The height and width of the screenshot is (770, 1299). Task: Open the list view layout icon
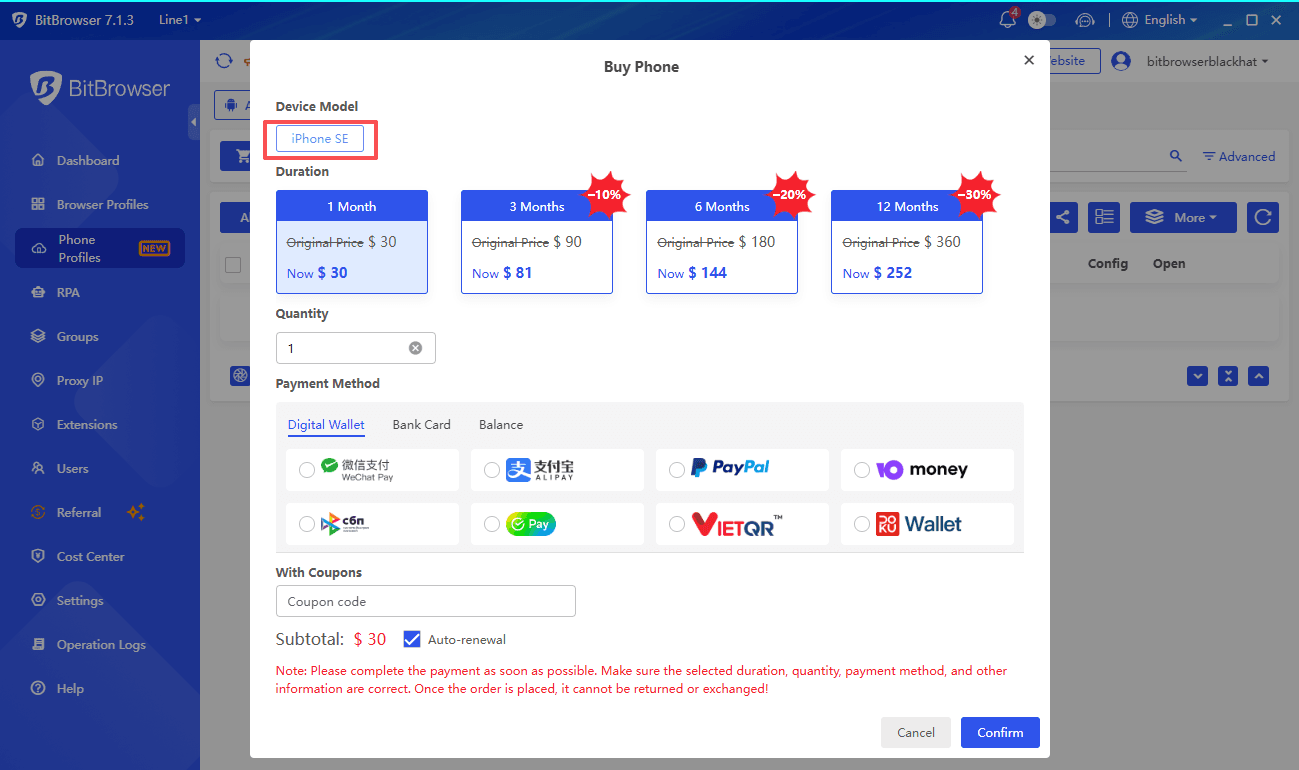pyautogui.click(x=1104, y=217)
